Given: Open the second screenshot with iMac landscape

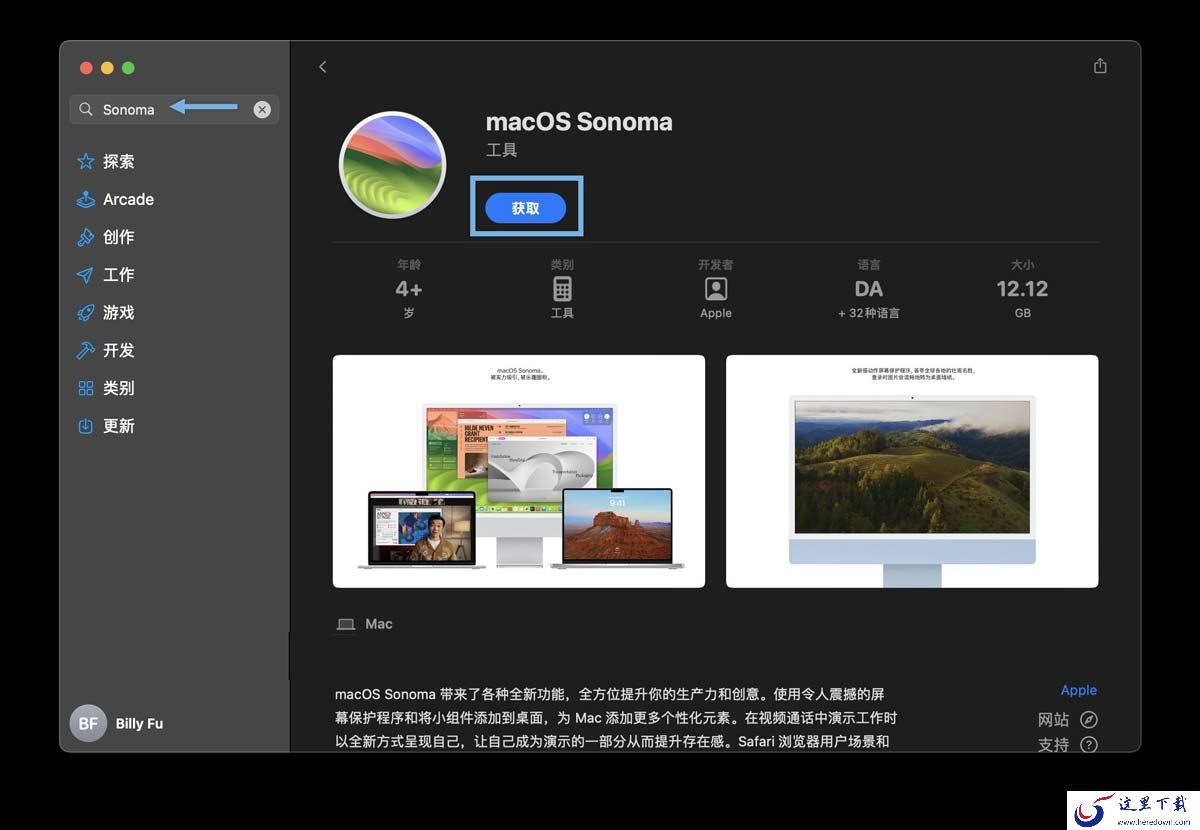Looking at the screenshot, I should coord(912,471).
